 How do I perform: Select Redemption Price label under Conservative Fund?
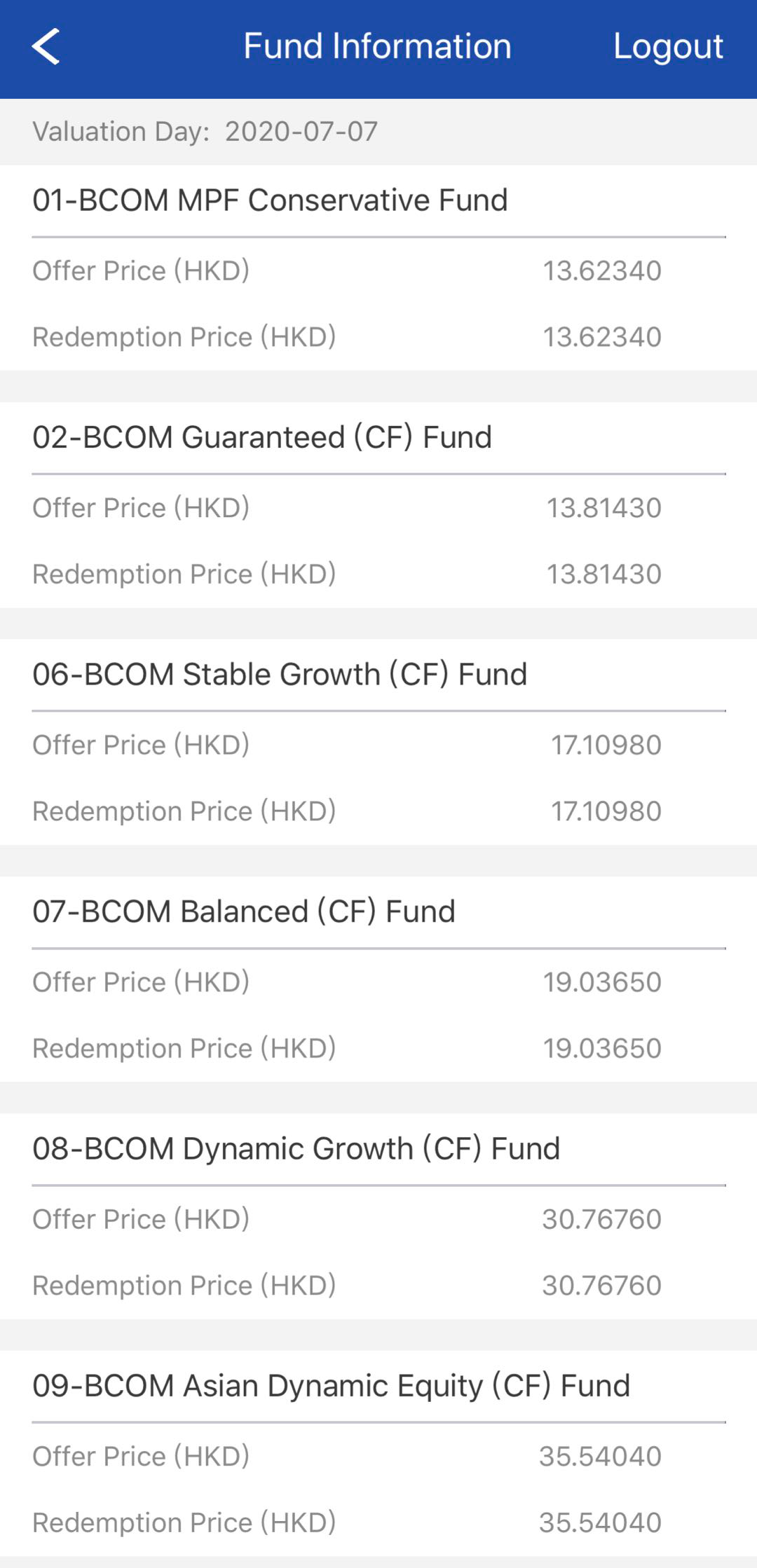[x=184, y=337]
